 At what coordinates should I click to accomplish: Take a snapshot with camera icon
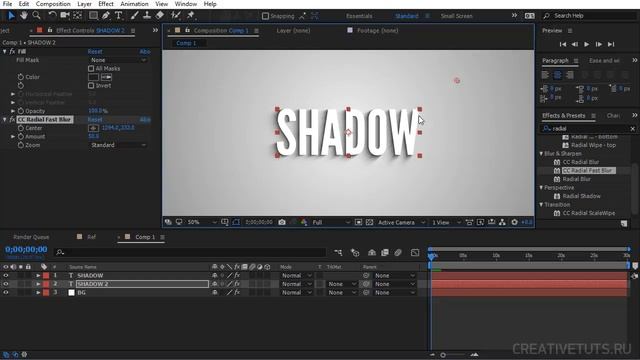pyautogui.click(x=282, y=222)
